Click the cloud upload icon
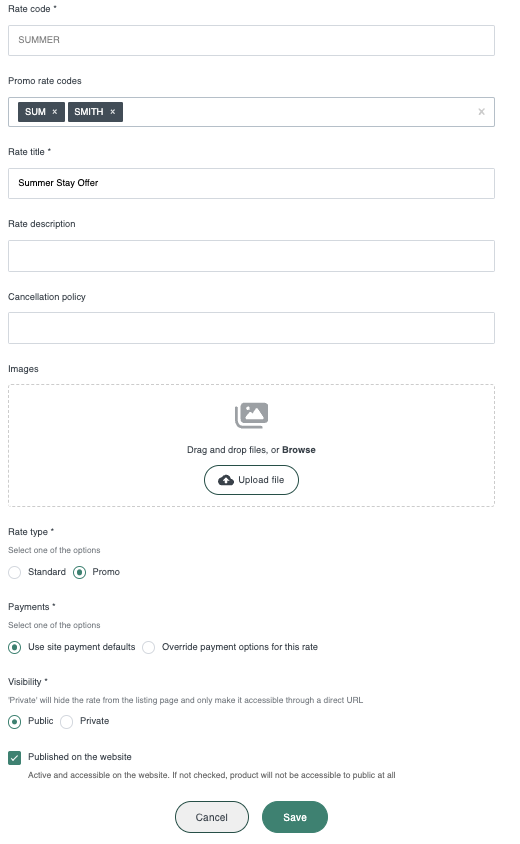The width and height of the screenshot is (520, 844). pyautogui.click(x=226, y=480)
